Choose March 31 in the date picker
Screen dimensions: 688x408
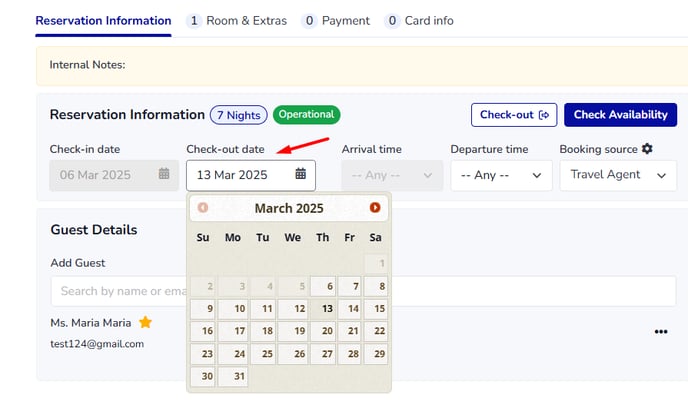click(233, 376)
